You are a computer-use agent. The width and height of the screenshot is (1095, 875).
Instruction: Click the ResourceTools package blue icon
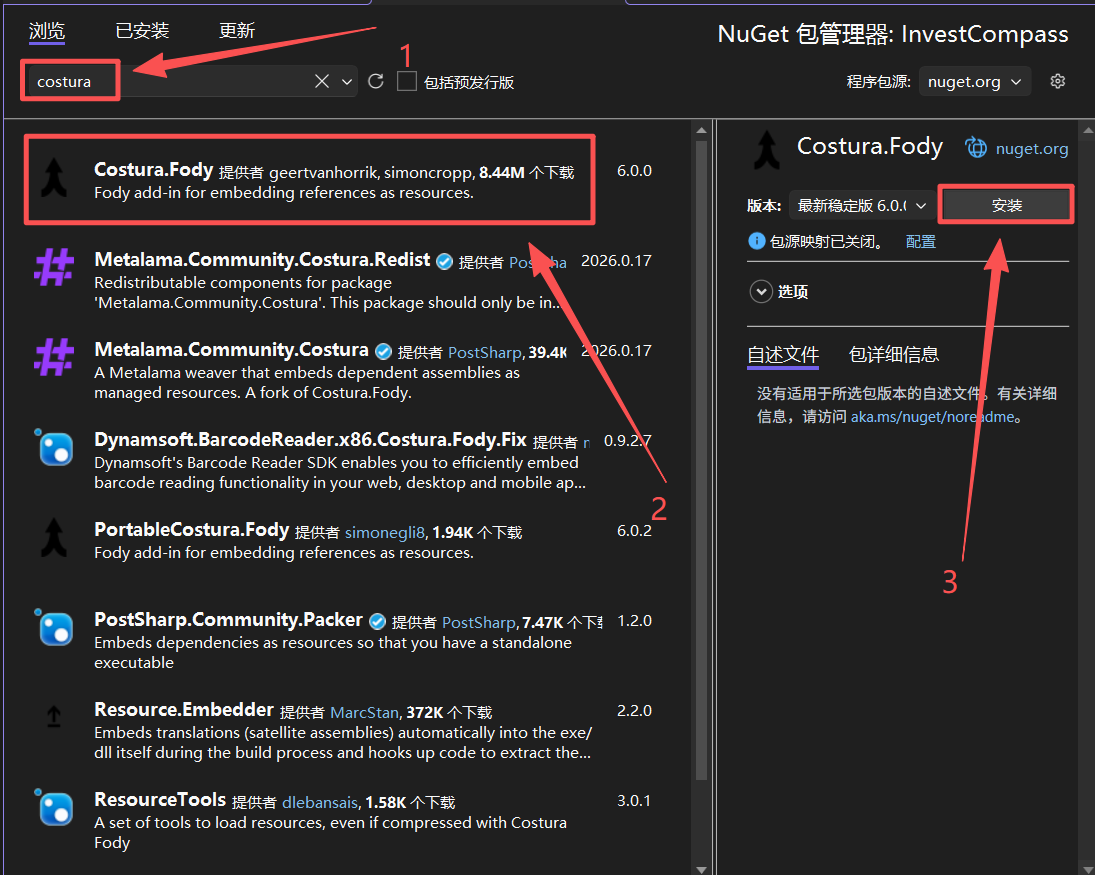coord(55,809)
